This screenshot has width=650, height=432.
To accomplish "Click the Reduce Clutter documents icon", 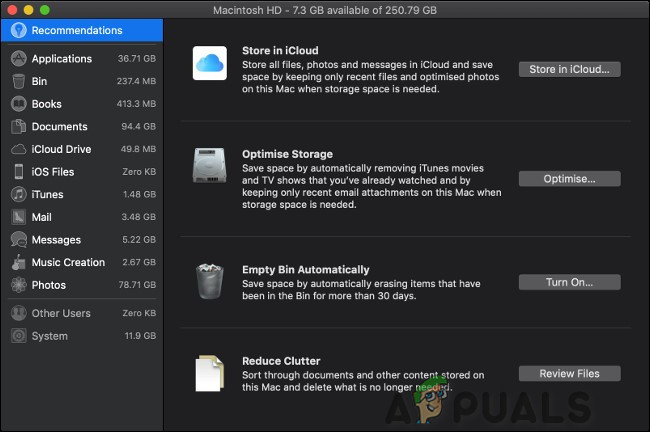I will pyautogui.click(x=209, y=373).
